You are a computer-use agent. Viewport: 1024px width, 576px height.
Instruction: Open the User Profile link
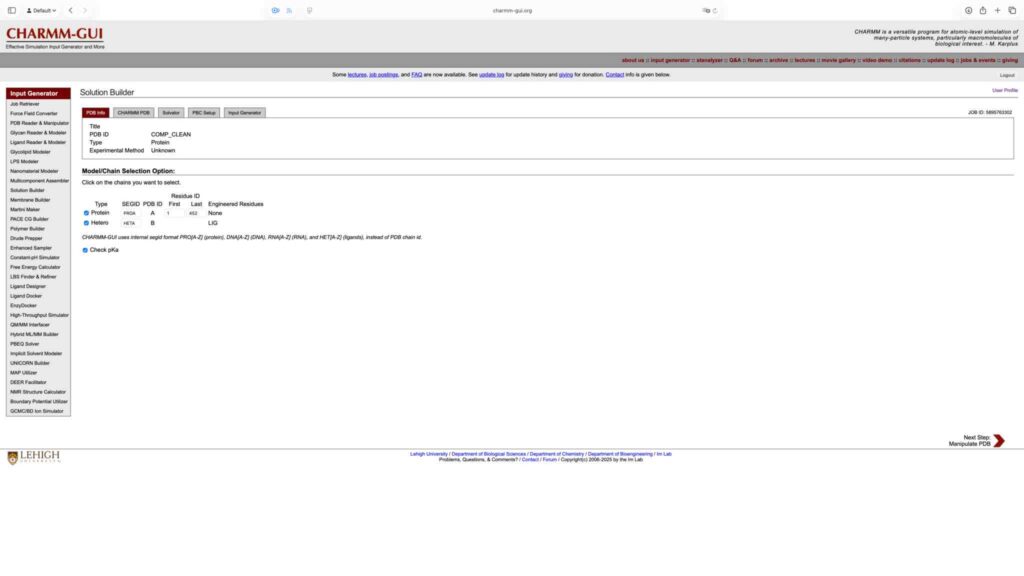pos(1004,90)
